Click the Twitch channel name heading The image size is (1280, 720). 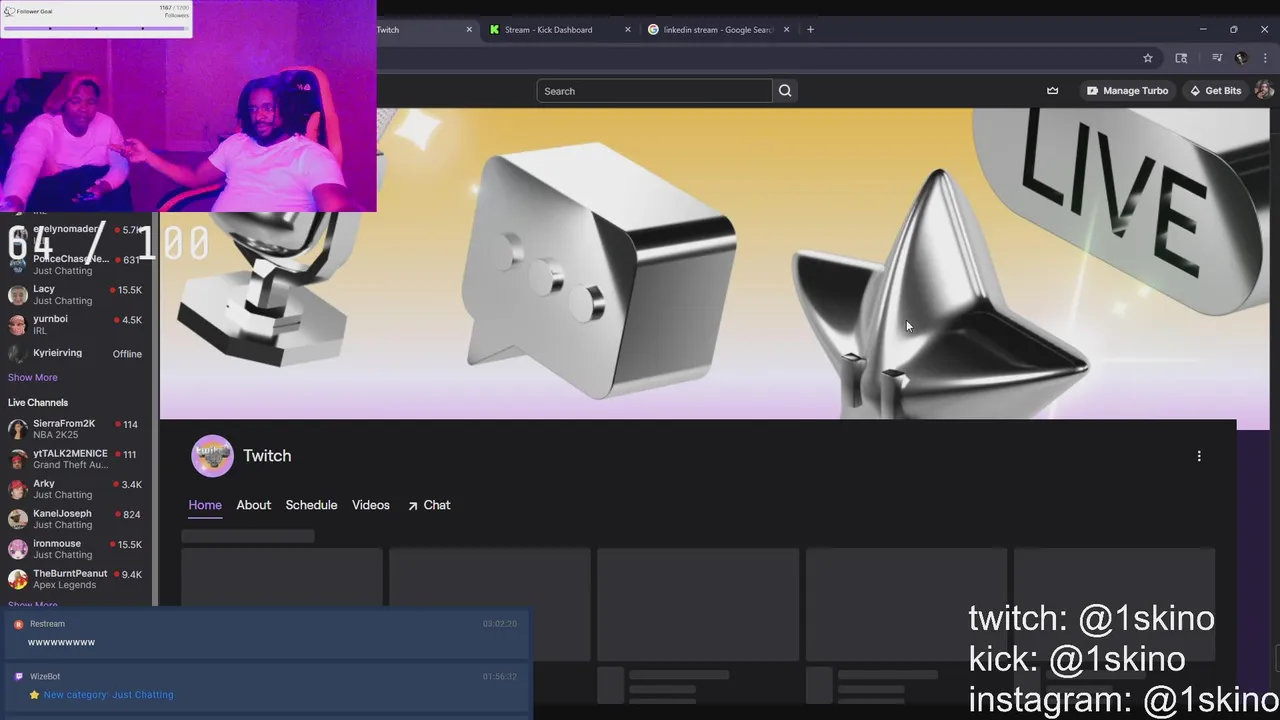(x=267, y=456)
